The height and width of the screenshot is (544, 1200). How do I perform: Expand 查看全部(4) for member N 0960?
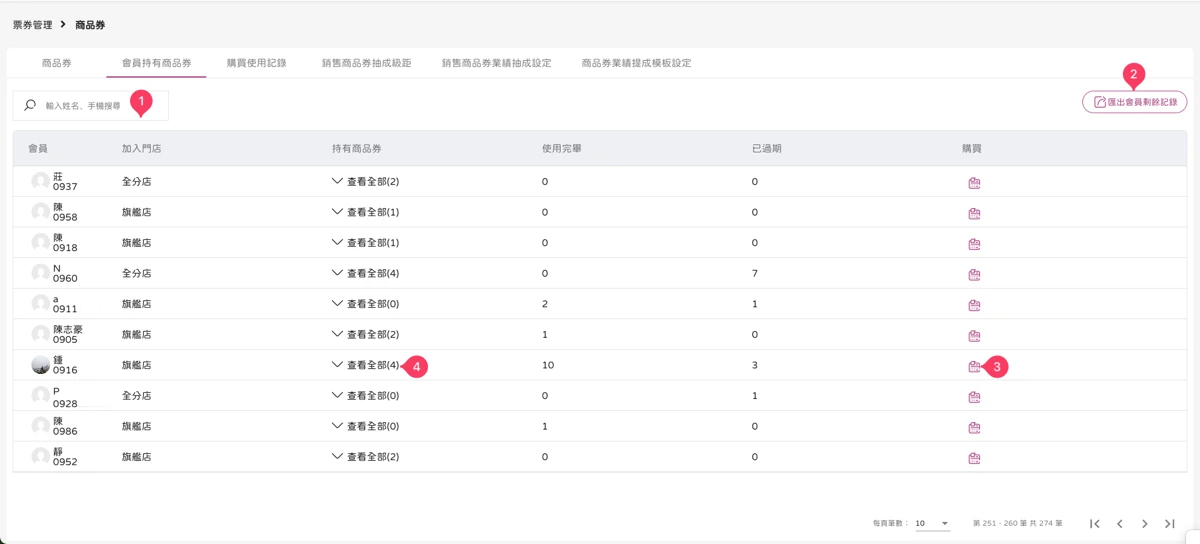[x=365, y=273]
